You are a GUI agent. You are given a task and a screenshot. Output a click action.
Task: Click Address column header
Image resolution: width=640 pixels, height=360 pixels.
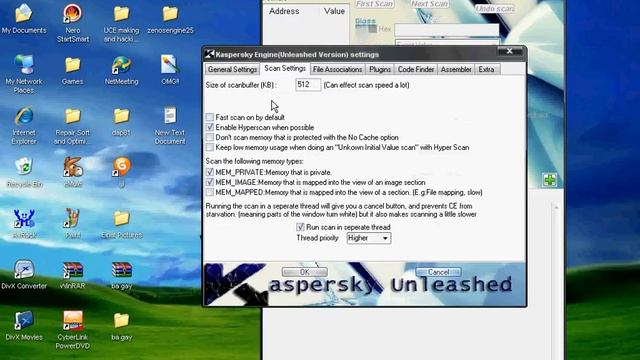coord(284,11)
